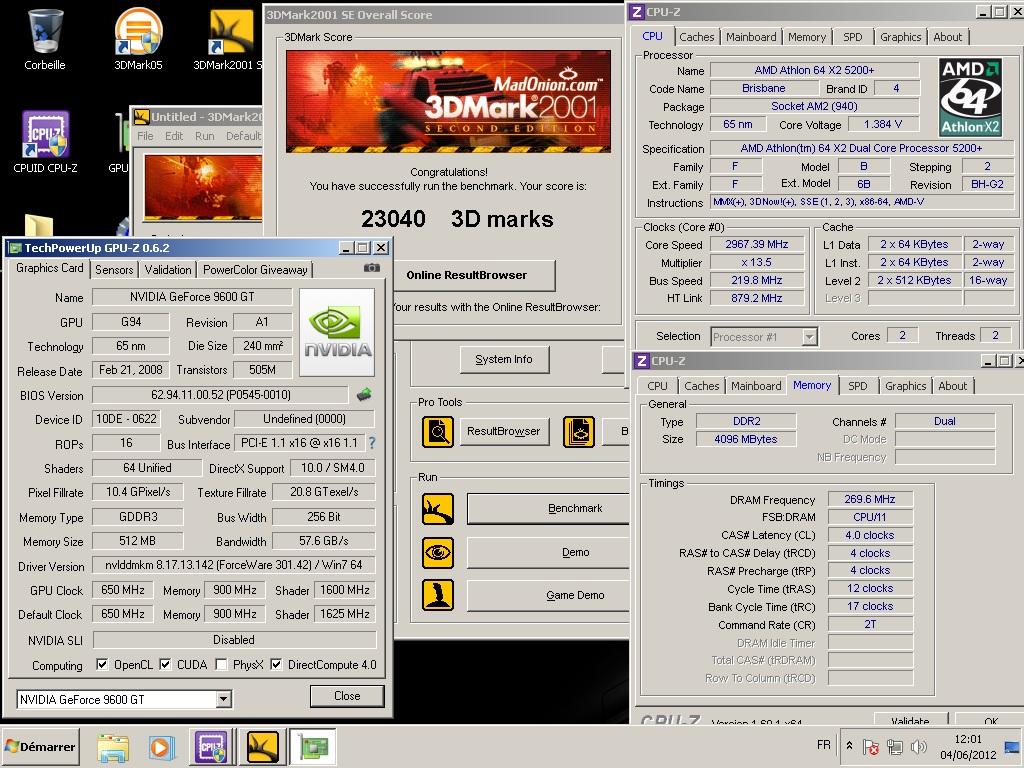Viewport: 1024px width, 768px height.
Task: Click the Demo eye icon in Run section
Action: [x=438, y=552]
